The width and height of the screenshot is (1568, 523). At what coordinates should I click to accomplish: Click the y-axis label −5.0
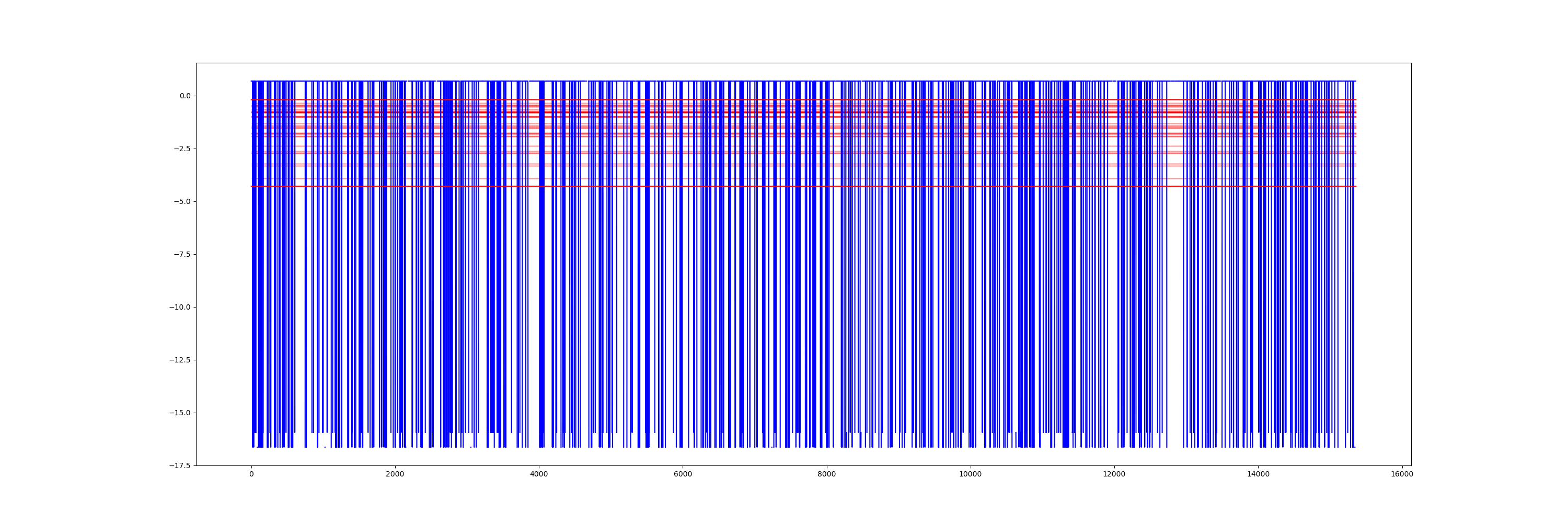point(182,201)
